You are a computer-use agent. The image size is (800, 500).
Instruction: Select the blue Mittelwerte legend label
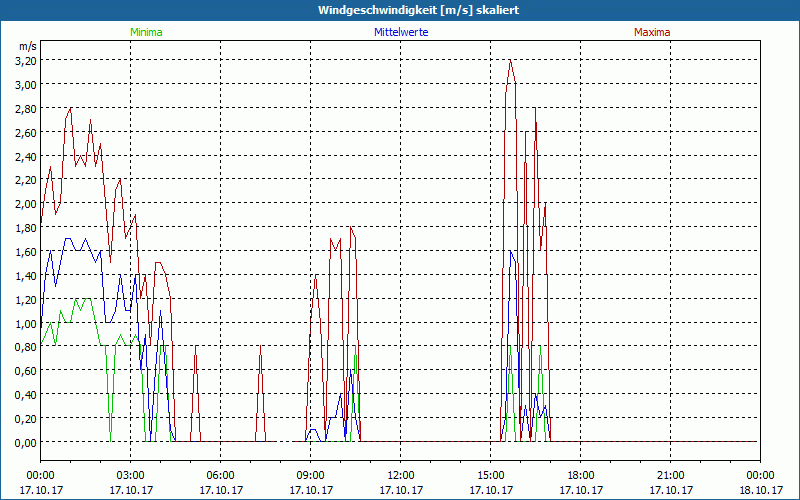click(400, 32)
